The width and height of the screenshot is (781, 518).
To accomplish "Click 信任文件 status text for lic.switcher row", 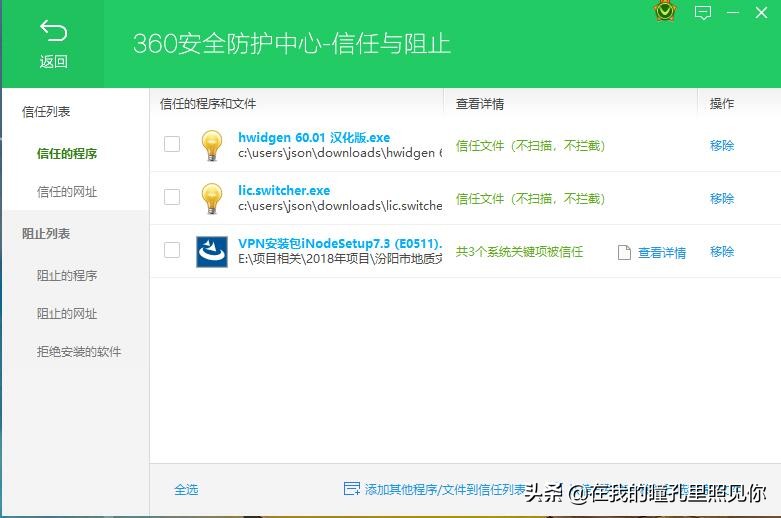I will (530, 199).
